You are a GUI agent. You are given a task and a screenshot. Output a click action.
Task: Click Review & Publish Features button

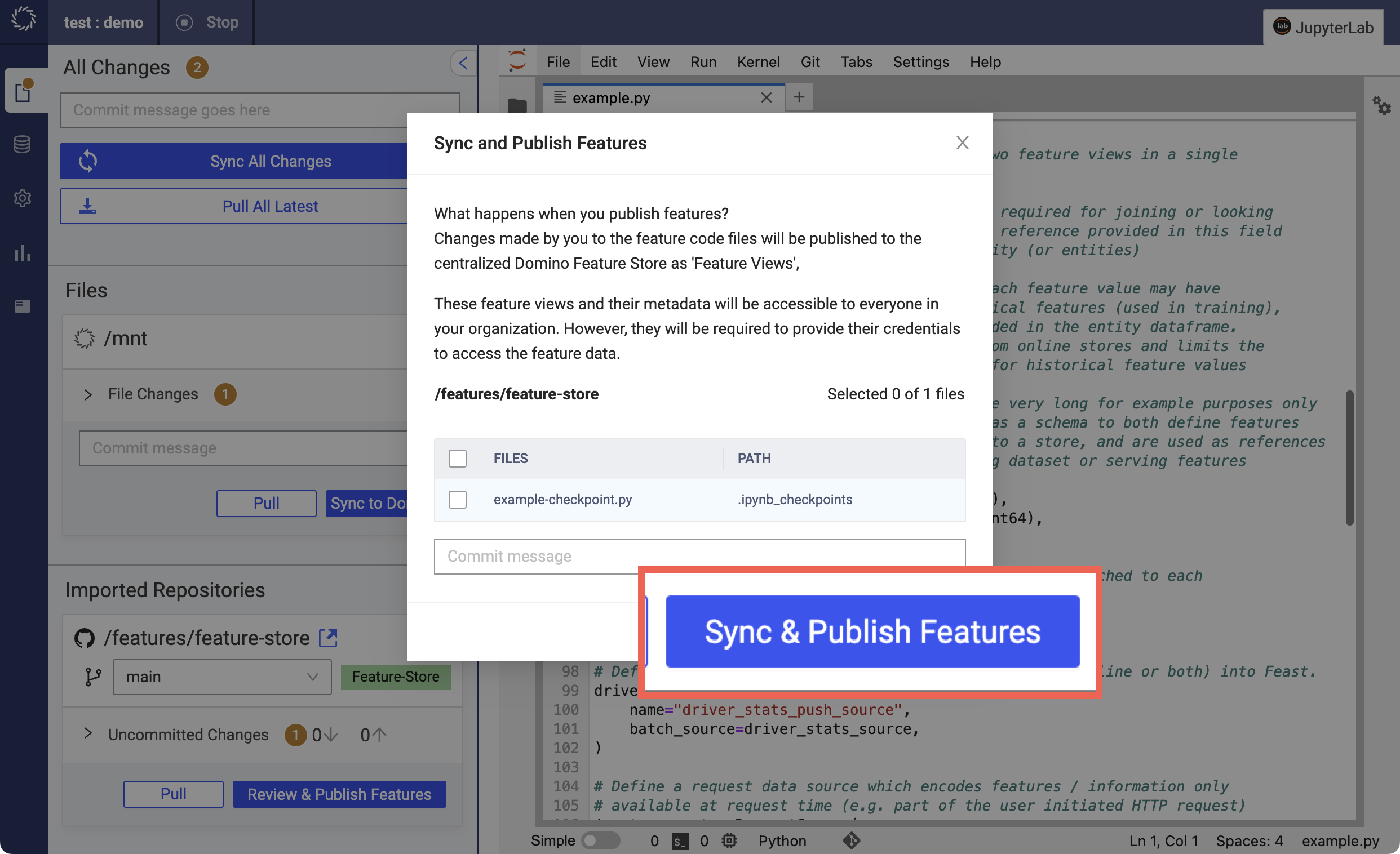(x=339, y=794)
